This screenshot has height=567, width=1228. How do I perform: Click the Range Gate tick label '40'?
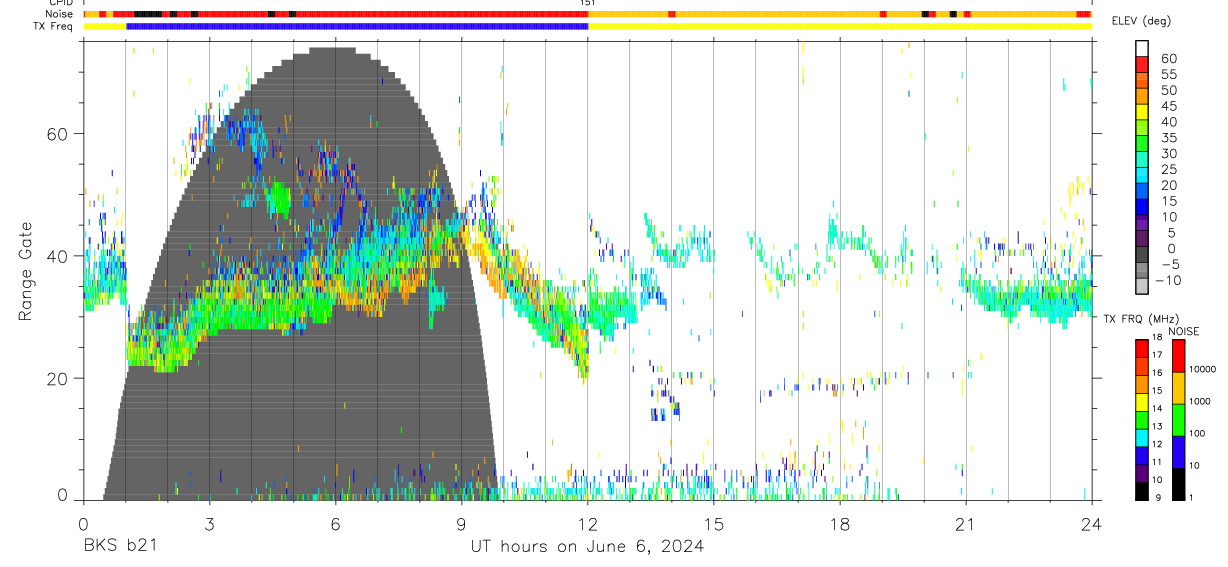tap(56, 256)
